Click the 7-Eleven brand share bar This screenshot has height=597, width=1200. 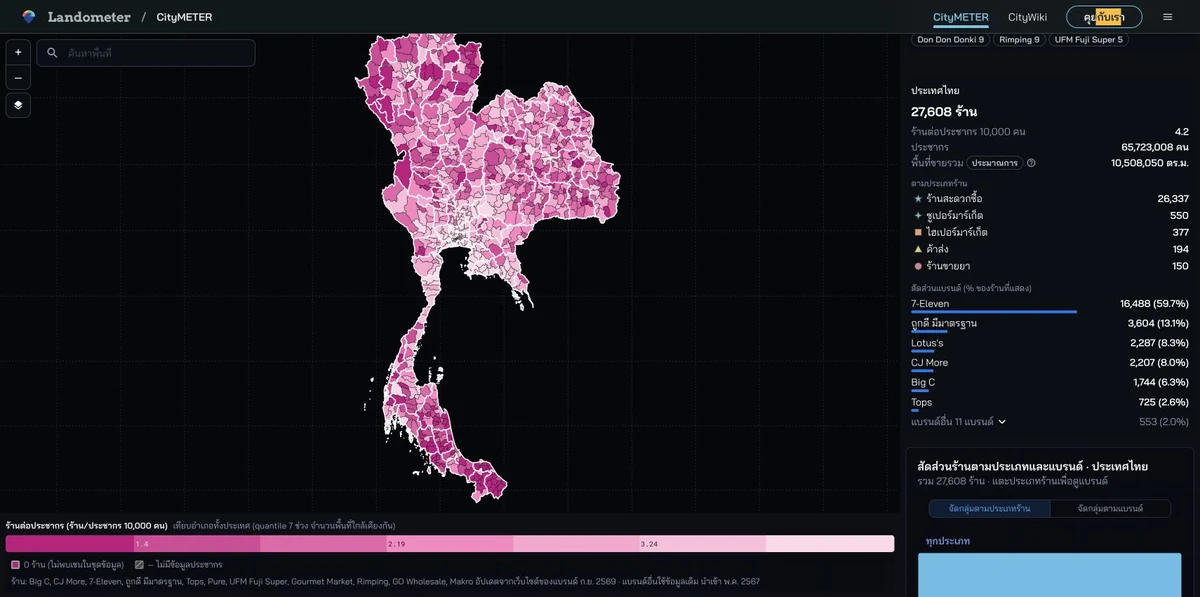(994, 312)
